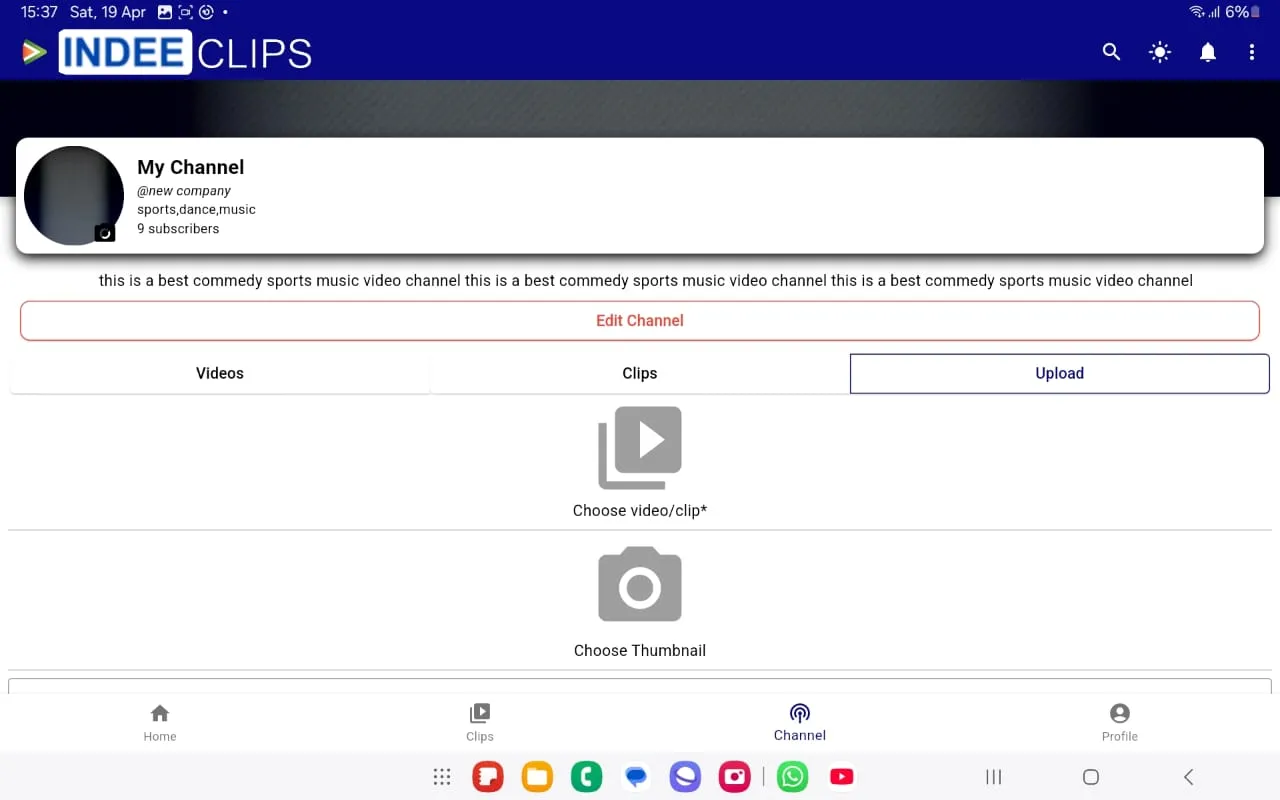Tap the Choose video/clip icon
The width and height of the screenshot is (1280, 800).
[x=640, y=448]
